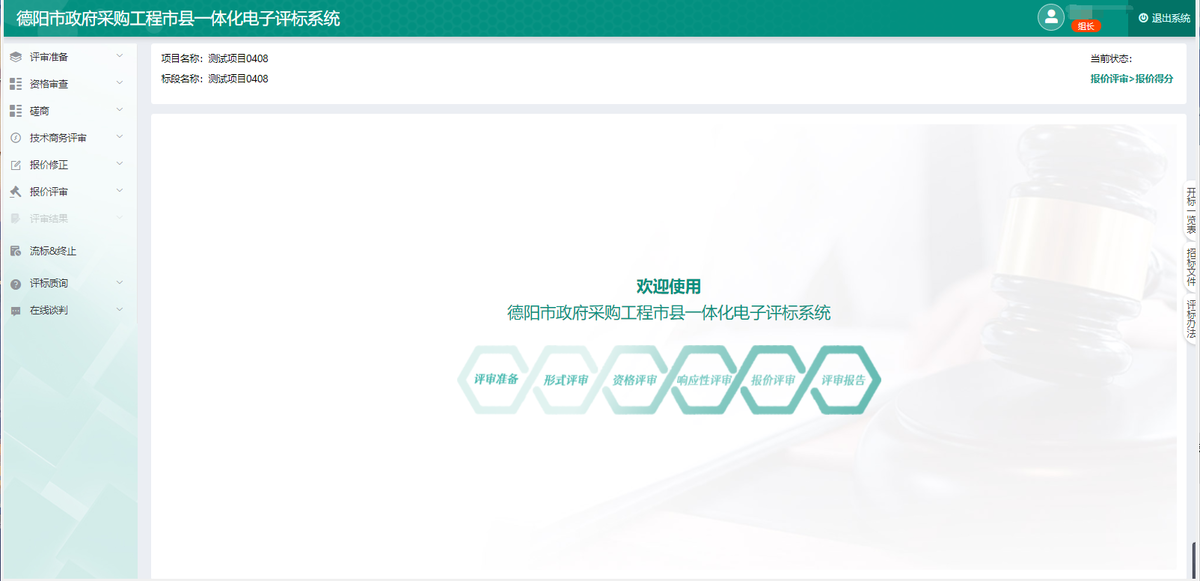The image size is (1200, 581).
Task: Open the 评标办法 side tab
Action: [x=1191, y=321]
